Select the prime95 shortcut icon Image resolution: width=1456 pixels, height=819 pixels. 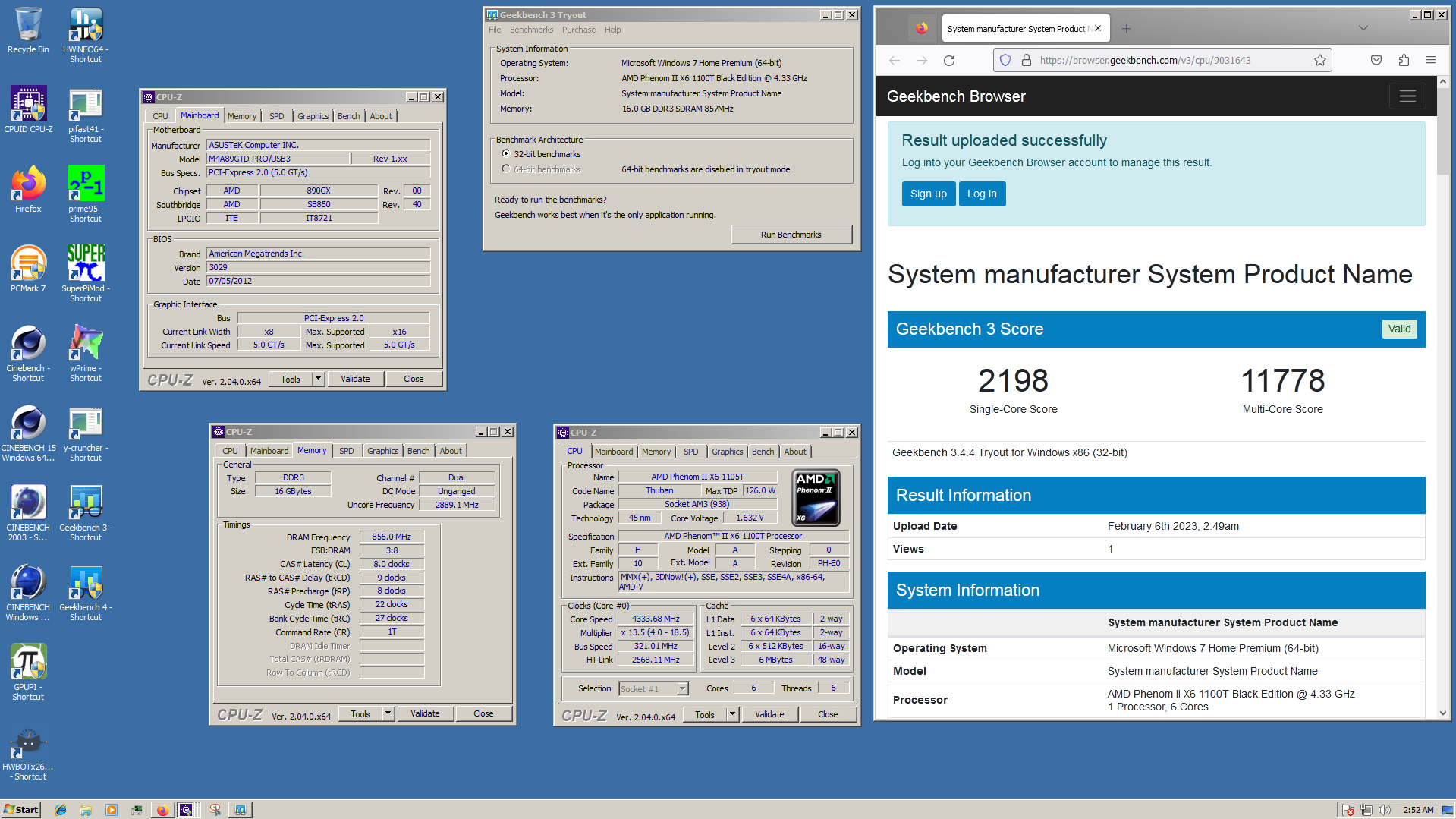86,195
